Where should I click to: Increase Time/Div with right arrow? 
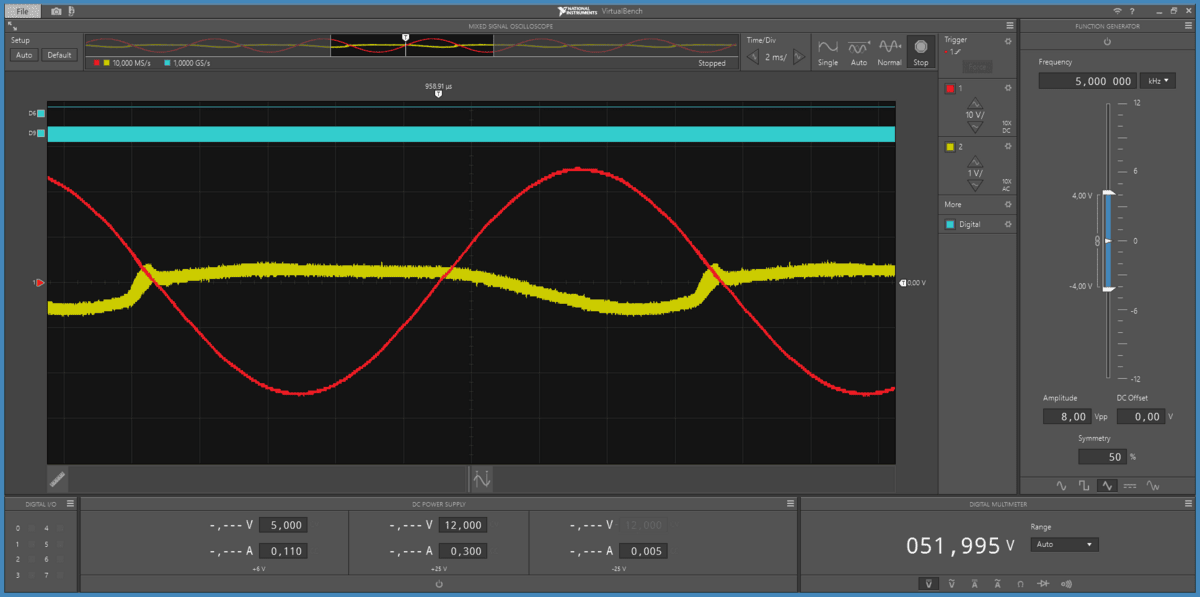tap(798, 57)
